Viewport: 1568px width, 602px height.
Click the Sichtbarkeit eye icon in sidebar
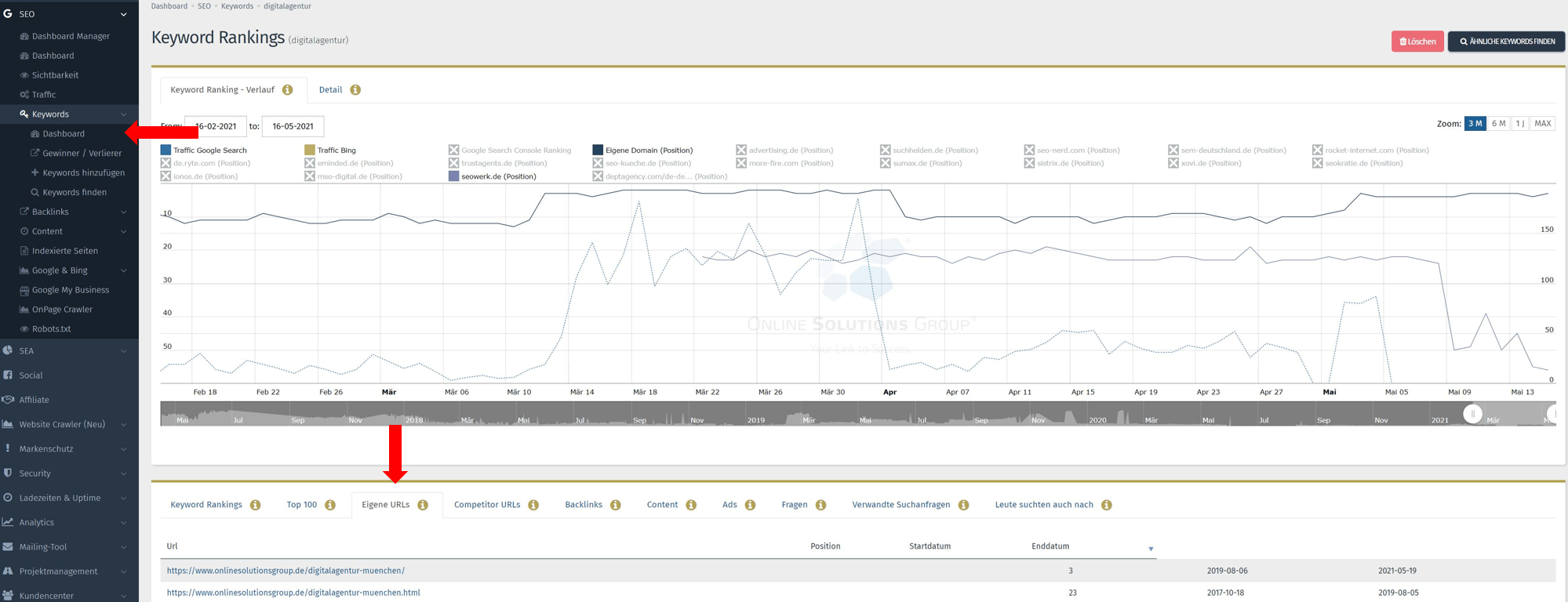coord(24,75)
